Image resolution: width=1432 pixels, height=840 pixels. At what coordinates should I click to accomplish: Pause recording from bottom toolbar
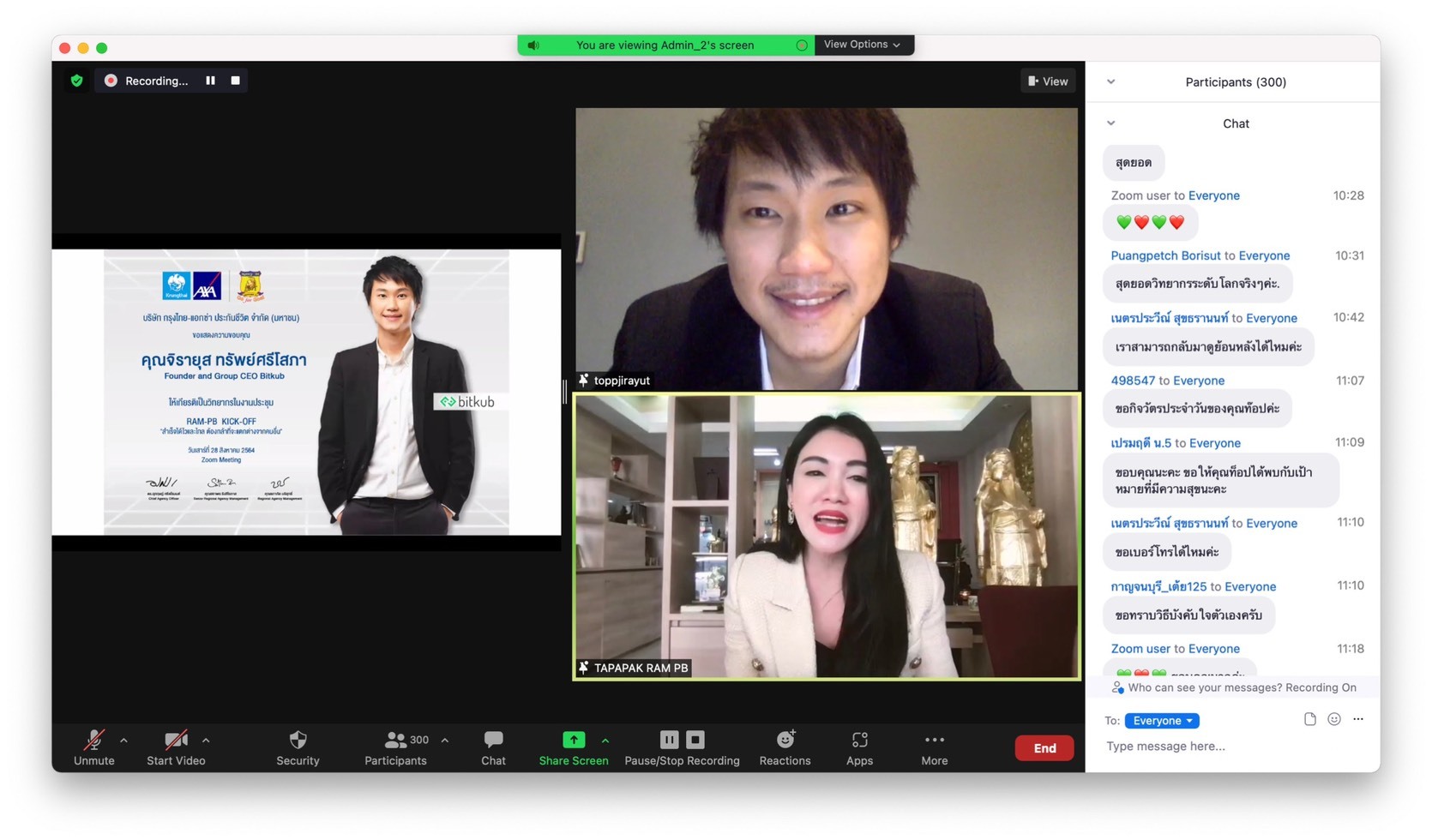pyautogui.click(x=670, y=739)
